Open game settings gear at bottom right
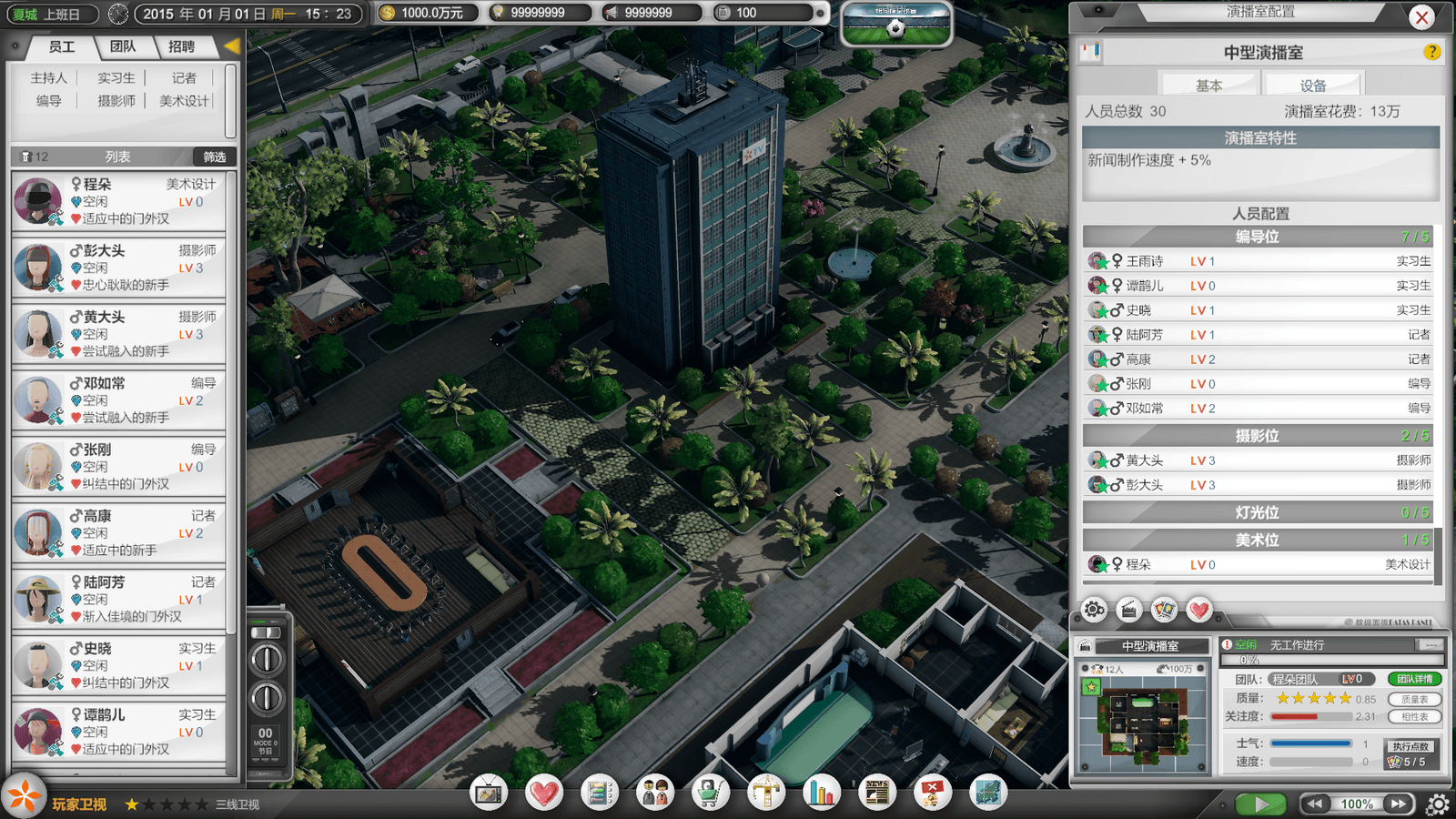This screenshot has height=819, width=1456. tap(1438, 804)
